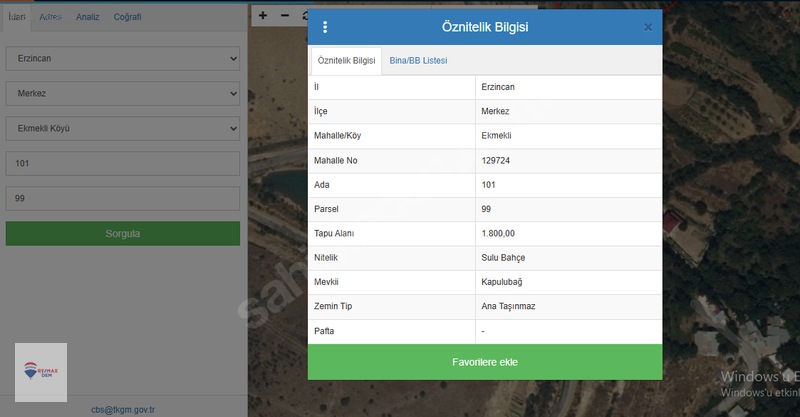Focus the Parsel input field containing 99

122,199
